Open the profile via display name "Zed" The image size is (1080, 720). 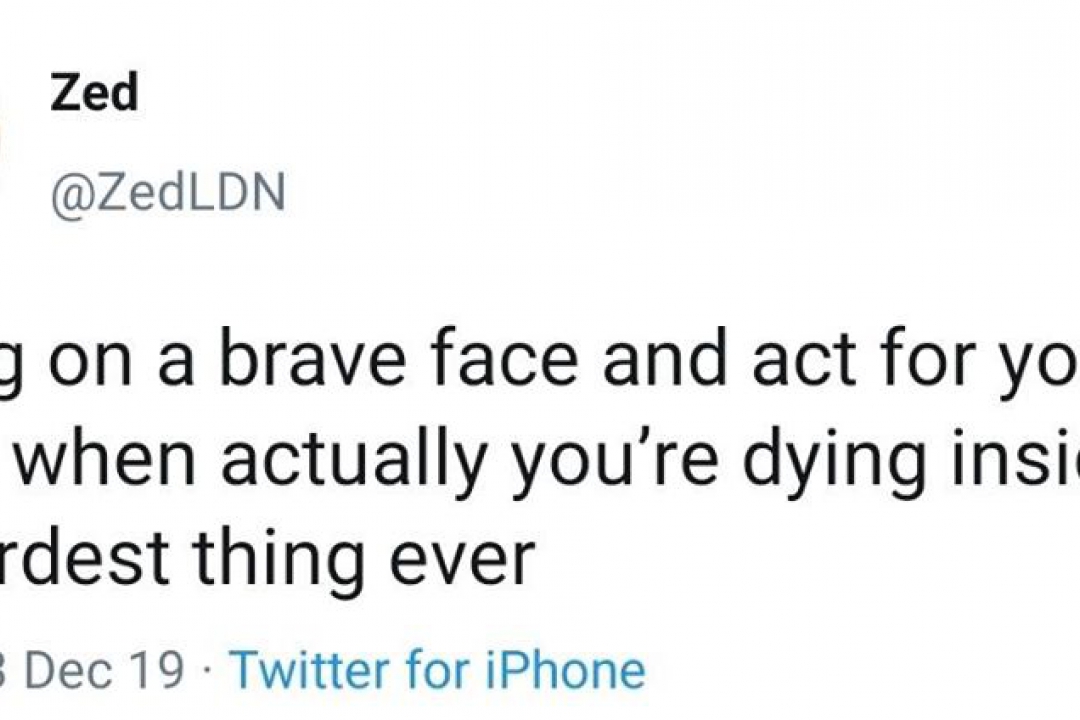(x=93, y=95)
